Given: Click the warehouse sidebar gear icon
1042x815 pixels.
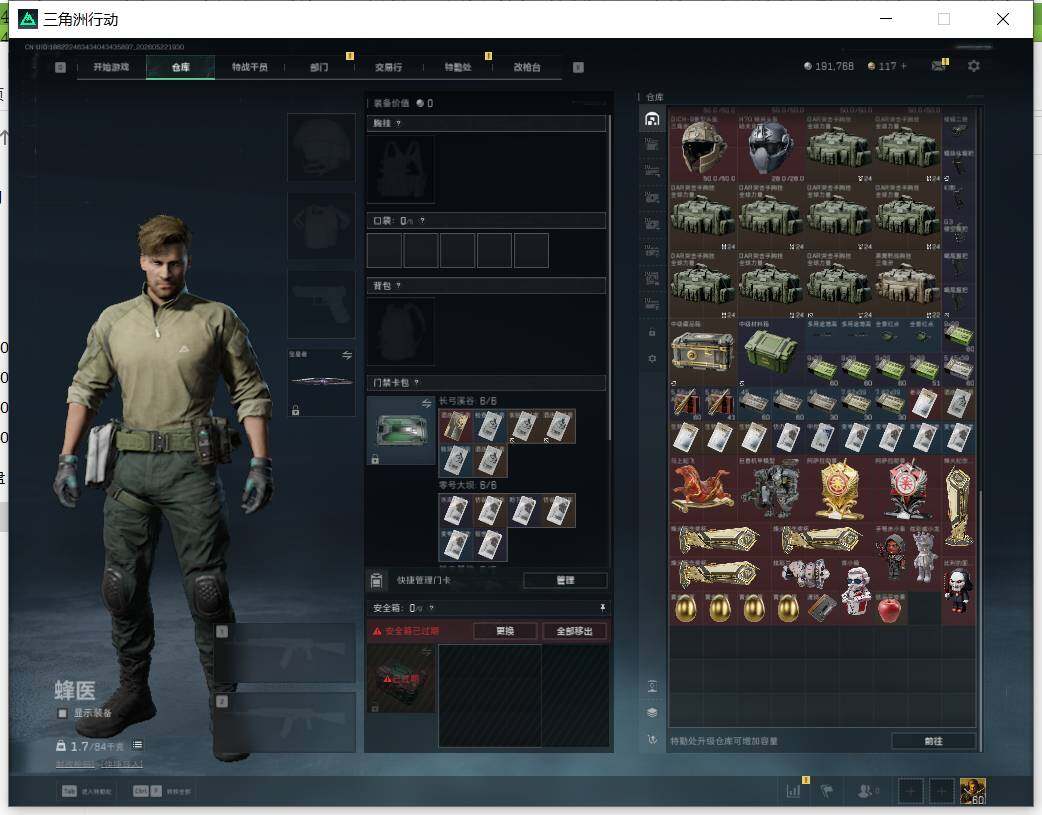Looking at the screenshot, I should tap(652, 358).
